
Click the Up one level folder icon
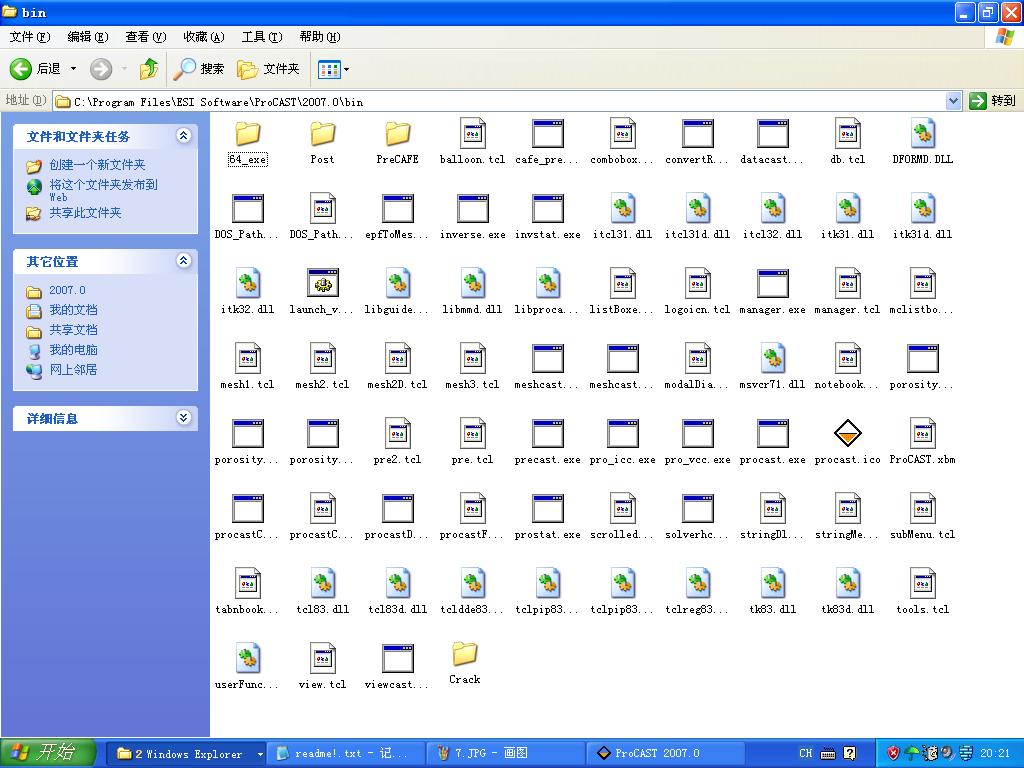149,69
